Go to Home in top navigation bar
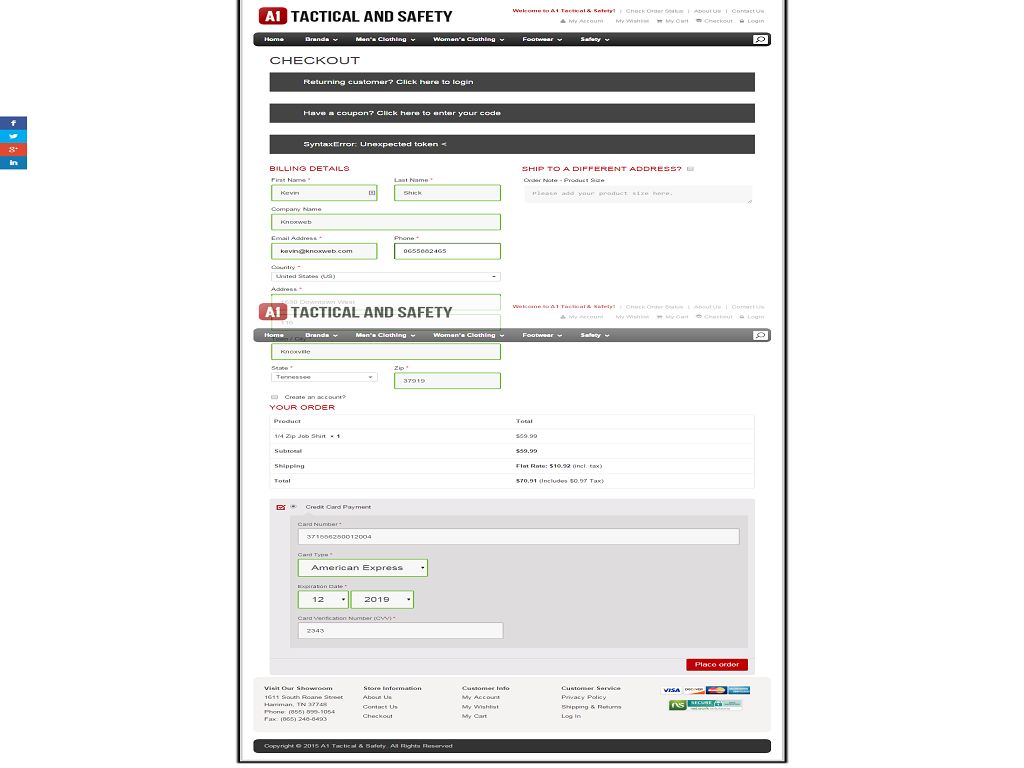 (x=274, y=39)
